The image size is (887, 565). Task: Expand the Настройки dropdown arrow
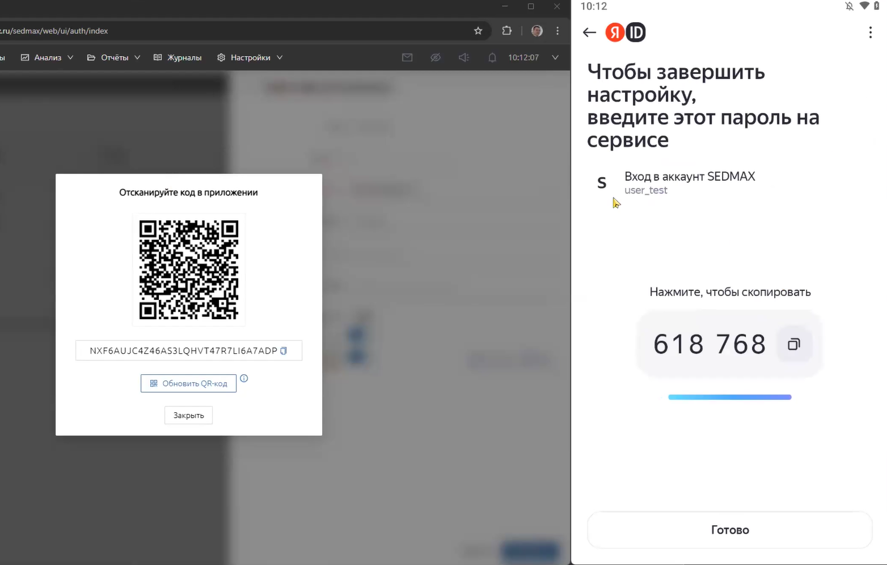coord(279,57)
